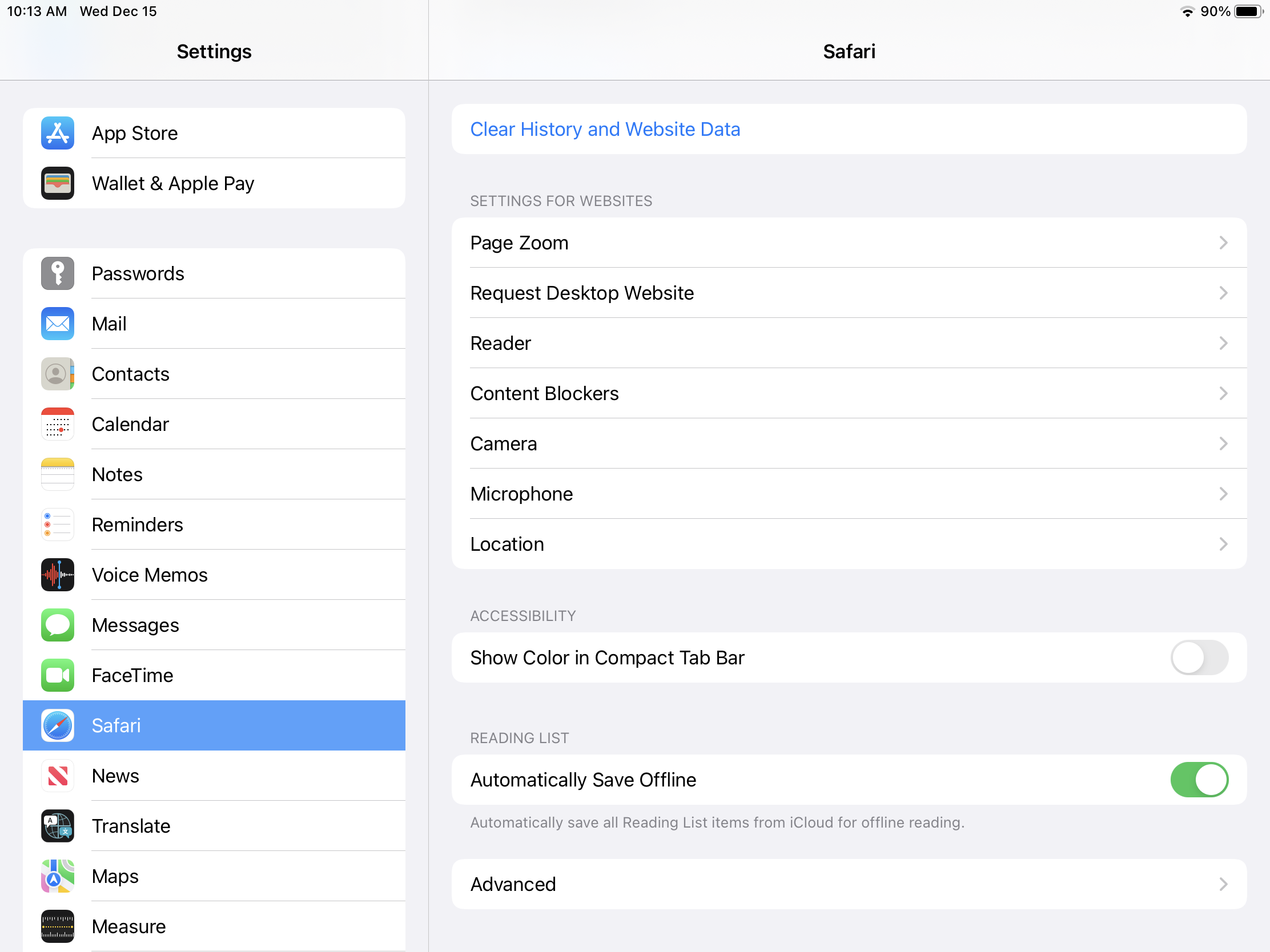This screenshot has height=952, width=1270.
Task: Select the Mail envelope icon
Action: [x=58, y=324]
